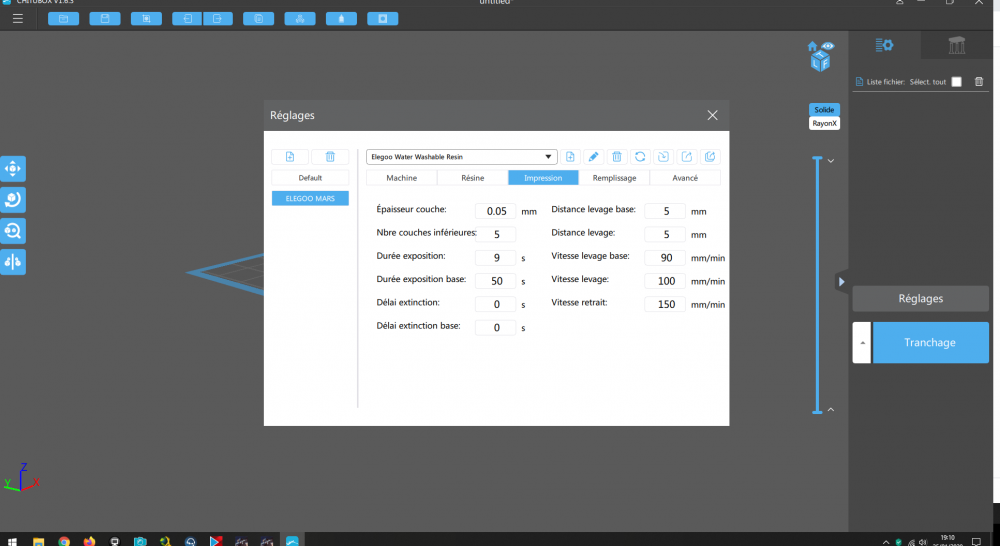Click the auto-layout toolbar icon

(x=300, y=18)
